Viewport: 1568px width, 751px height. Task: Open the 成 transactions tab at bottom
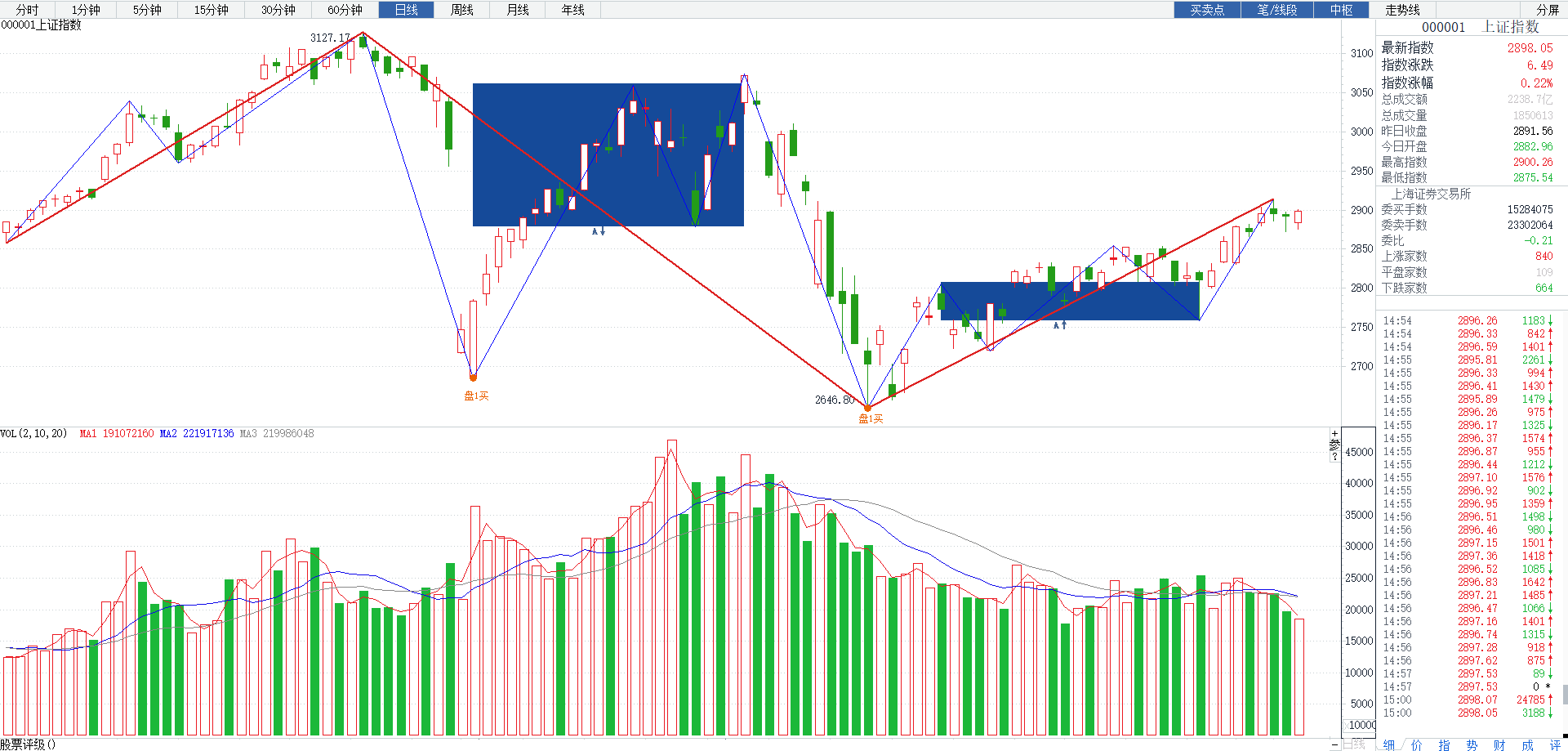tap(1527, 744)
